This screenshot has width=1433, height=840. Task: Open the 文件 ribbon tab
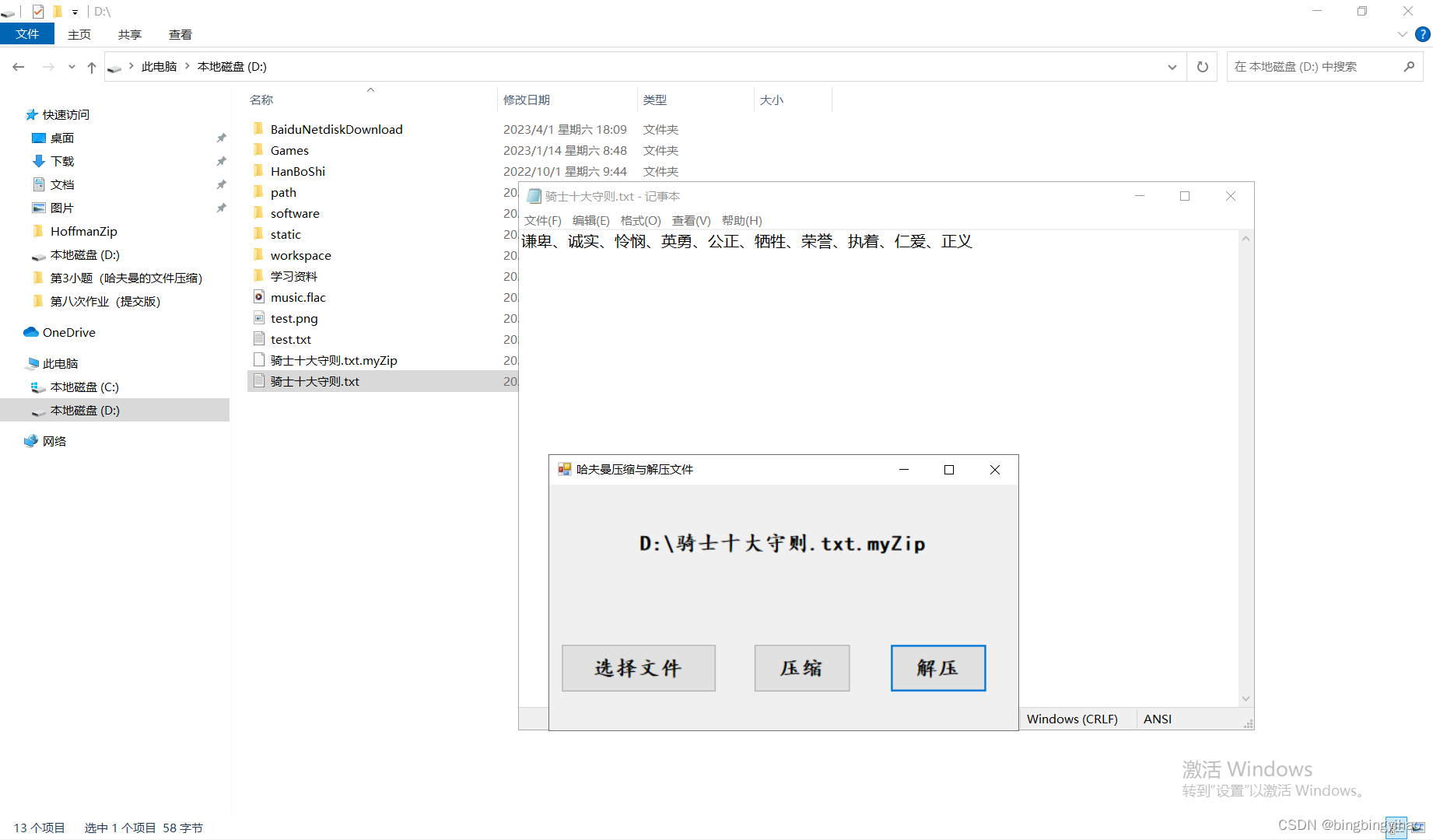tap(27, 34)
